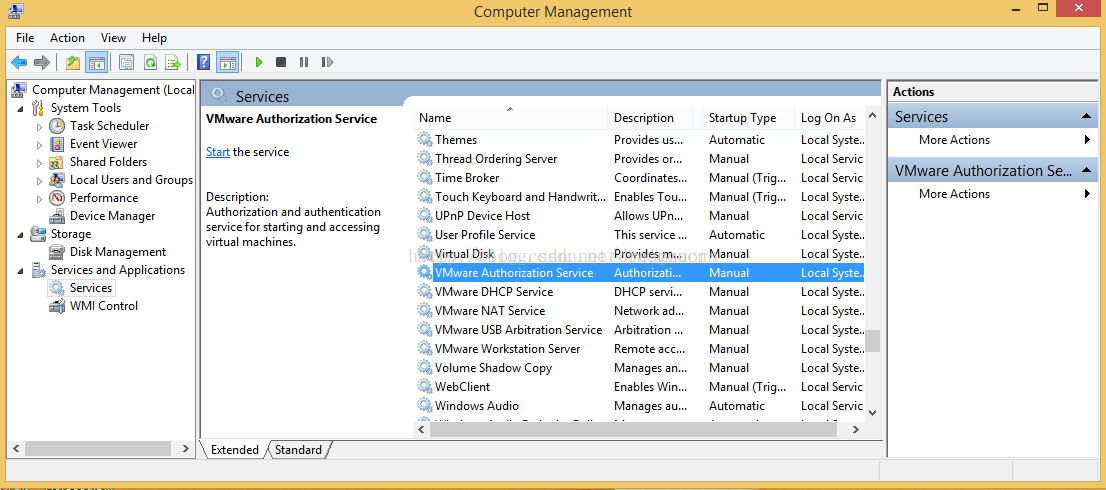Click the Restart Service toolbar button
Image resolution: width=1106 pixels, height=490 pixels.
pos(327,63)
